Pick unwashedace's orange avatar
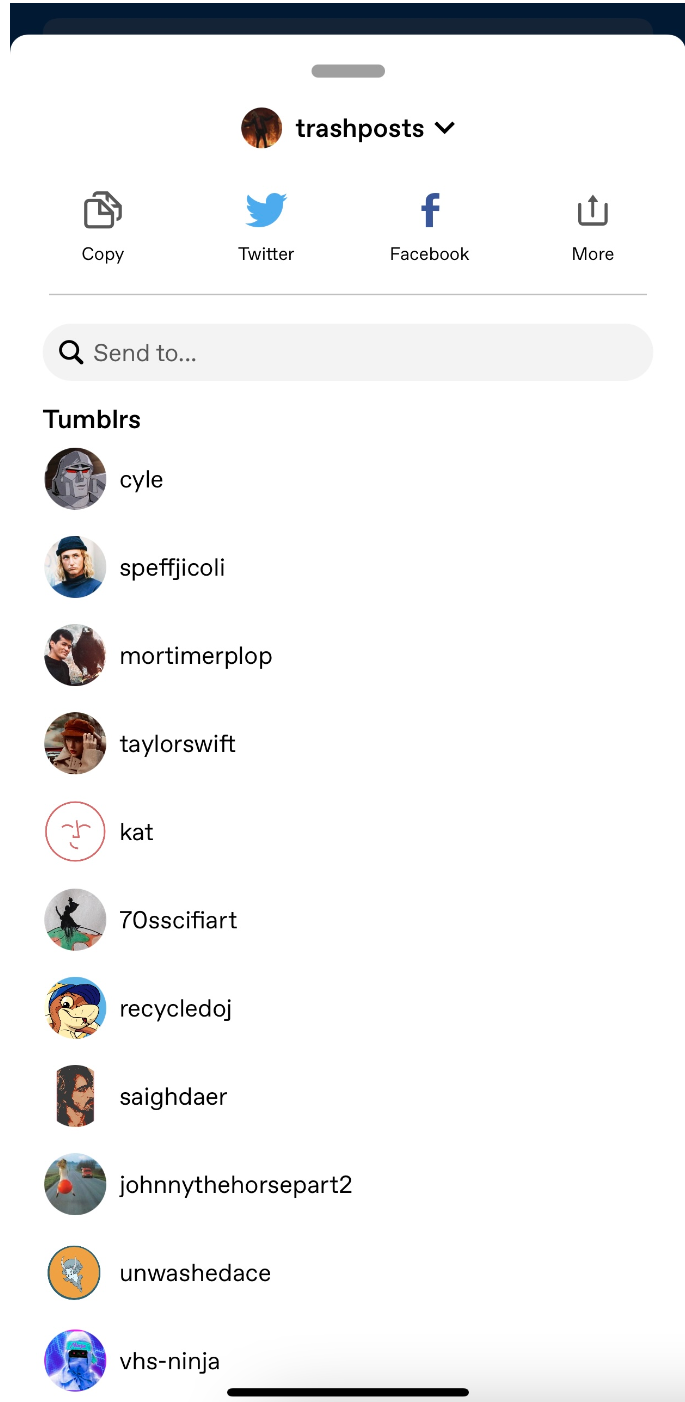 point(75,1272)
